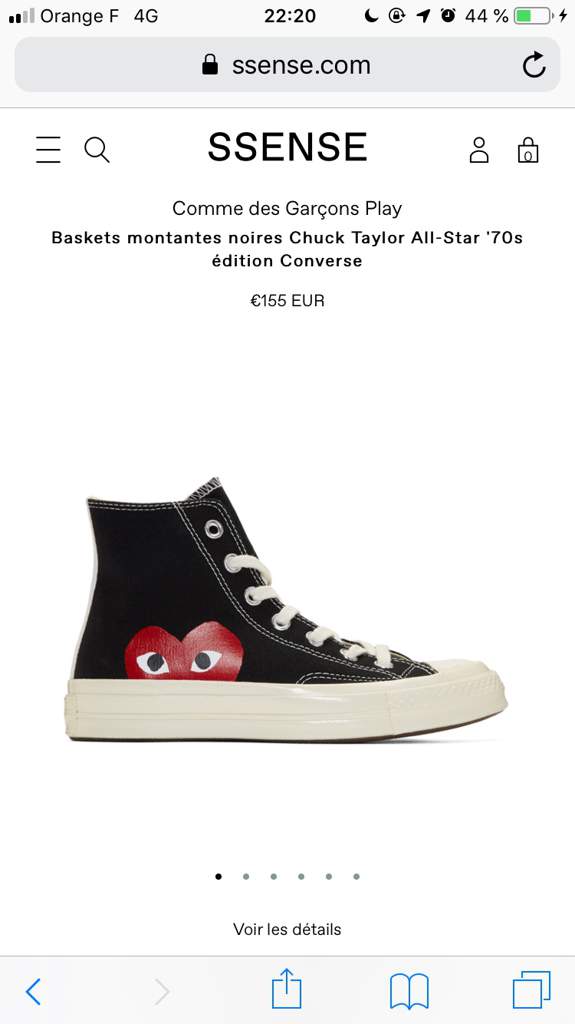Open the Comme des Garçons Play brand link
The height and width of the screenshot is (1024, 575).
tap(287, 208)
